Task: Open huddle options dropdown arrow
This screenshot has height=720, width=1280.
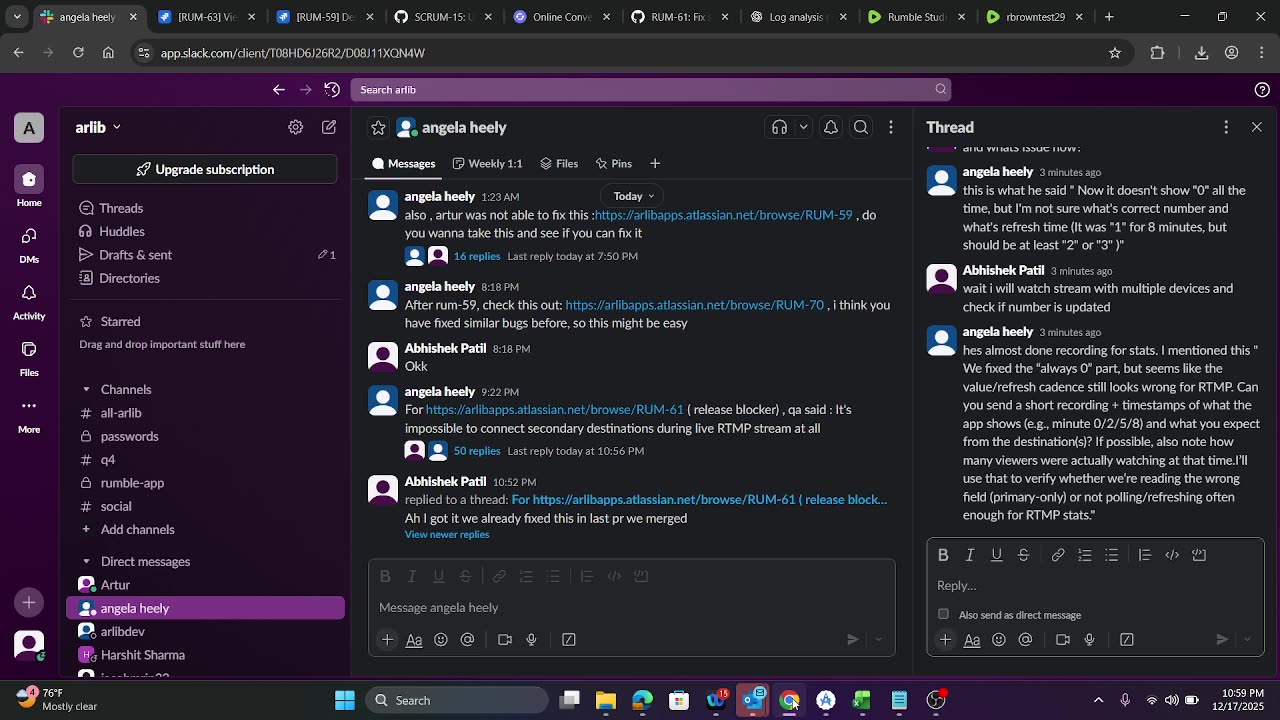Action: tap(803, 127)
